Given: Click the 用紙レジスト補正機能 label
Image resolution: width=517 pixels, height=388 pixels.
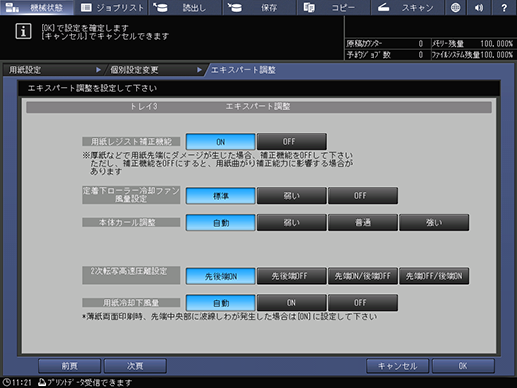Looking at the screenshot, I should click(131, 142).
